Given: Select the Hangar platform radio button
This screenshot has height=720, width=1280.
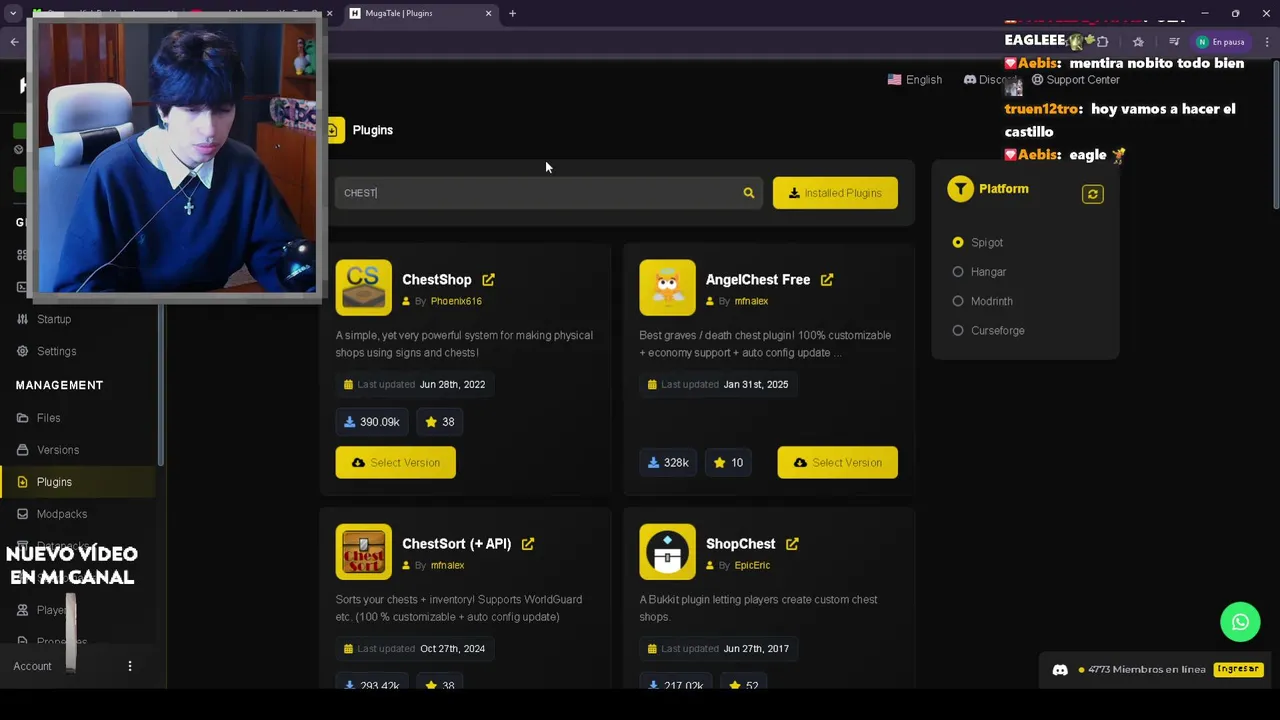Looking at the screenshot, I should pyautogui.click(x=958, y=272).
